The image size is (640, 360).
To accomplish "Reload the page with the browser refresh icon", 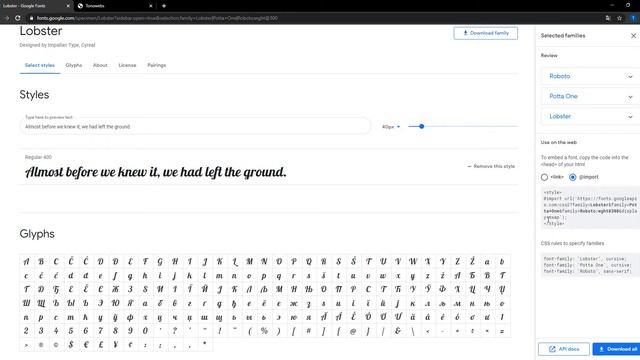I will click(18, 18).
